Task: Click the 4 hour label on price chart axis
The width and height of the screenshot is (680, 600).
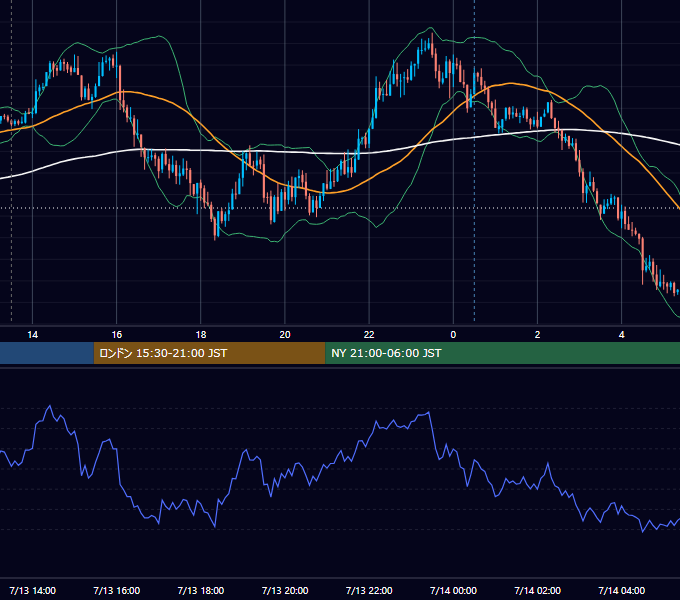Action: tap(621, 335)
